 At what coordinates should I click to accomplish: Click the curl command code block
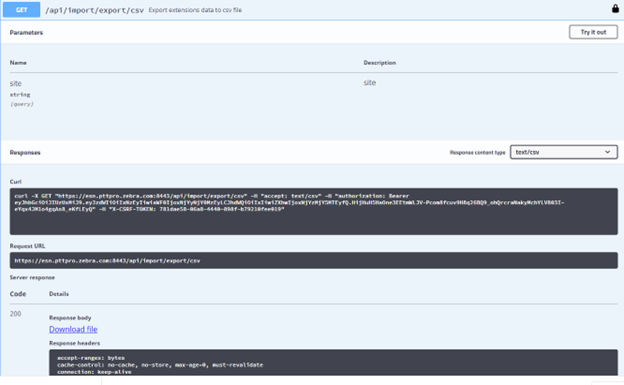314,211
